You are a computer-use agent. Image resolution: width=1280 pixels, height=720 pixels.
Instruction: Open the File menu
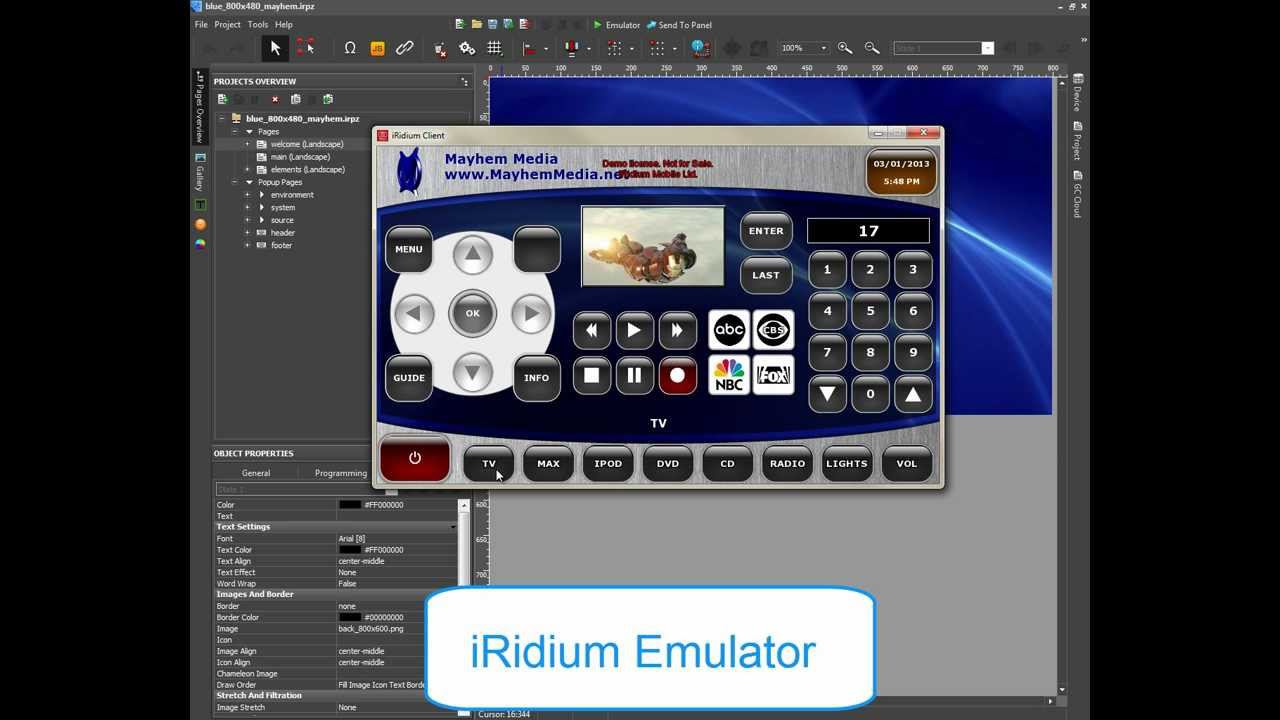(201, 24)
